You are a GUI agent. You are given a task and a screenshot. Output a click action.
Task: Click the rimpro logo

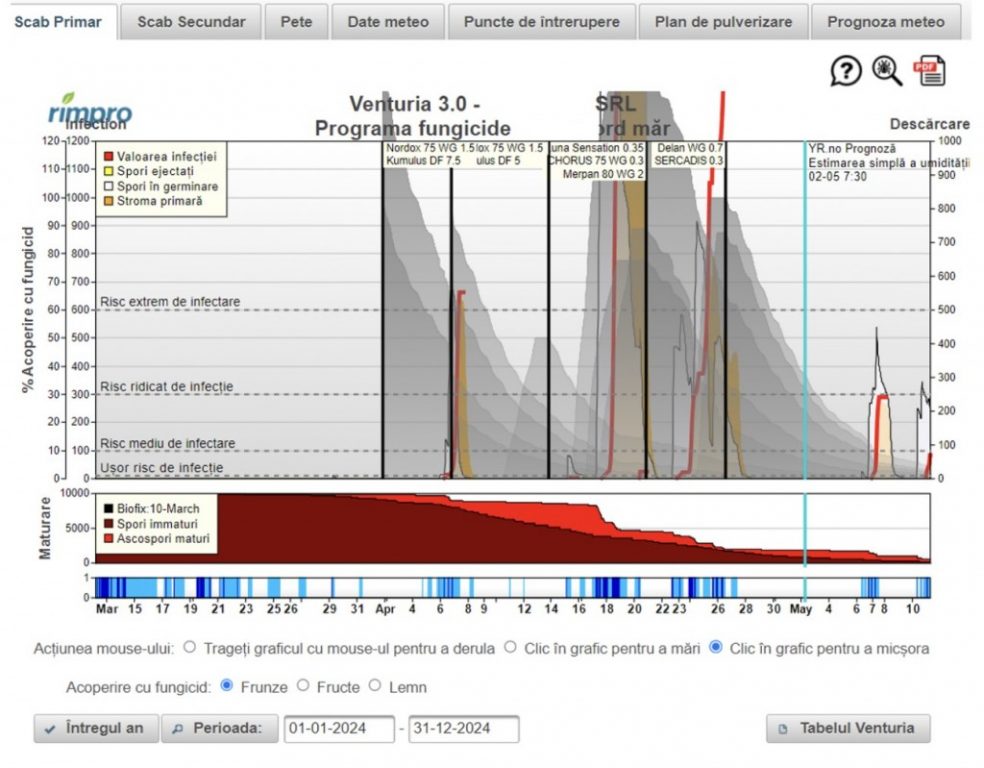90,109
